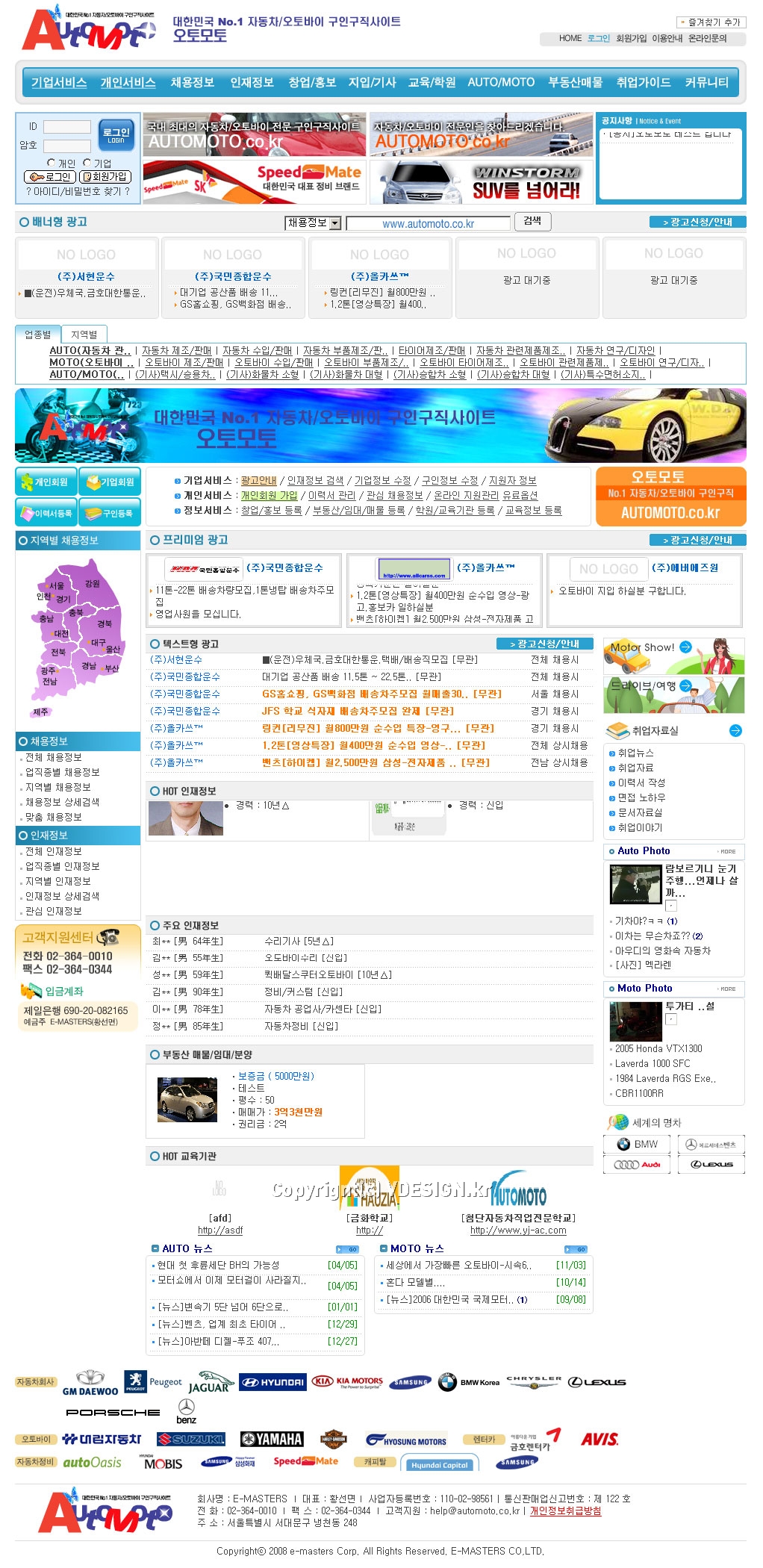The height and width of the screenshot is (1568, 763).
Task: Switch to the 지역별 tab
Action: pyautogui.click(x=84, y=335)
